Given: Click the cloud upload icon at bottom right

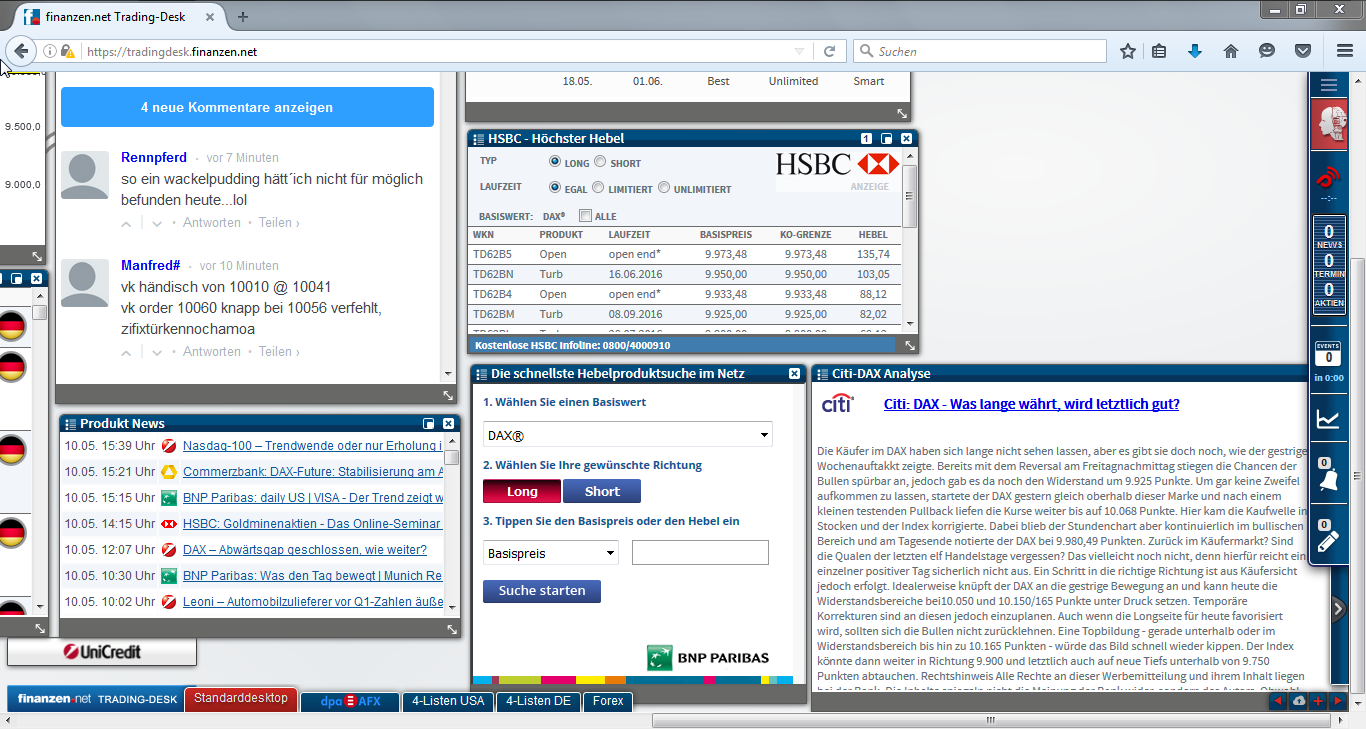Looking at the screenshot, I should (x=1298, y=701).
